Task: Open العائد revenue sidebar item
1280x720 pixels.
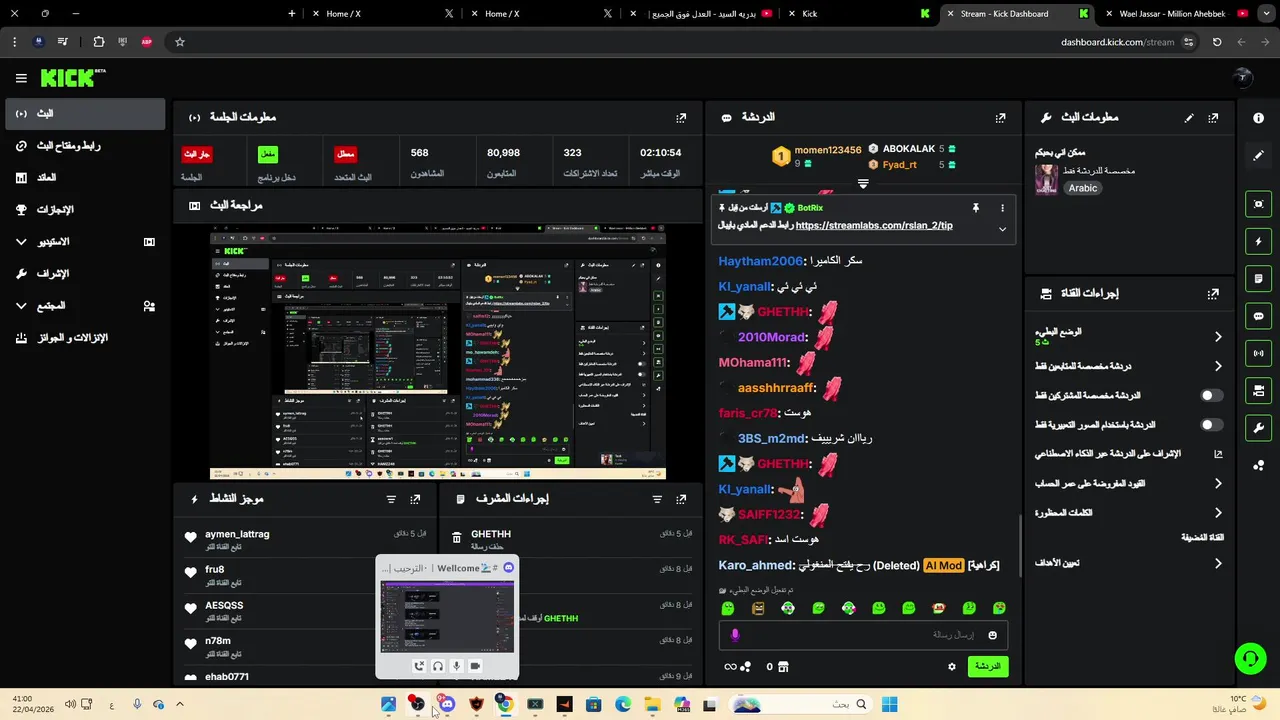Action: [x=86, y=178]
